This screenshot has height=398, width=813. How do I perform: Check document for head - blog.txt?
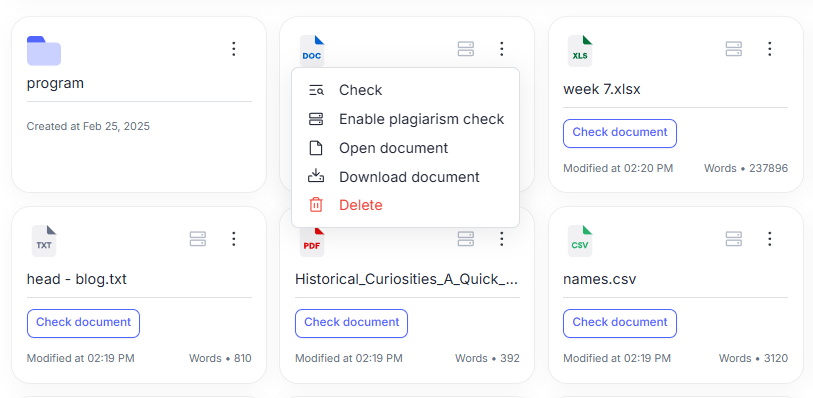pyautogui.click(x=83, y=323)
